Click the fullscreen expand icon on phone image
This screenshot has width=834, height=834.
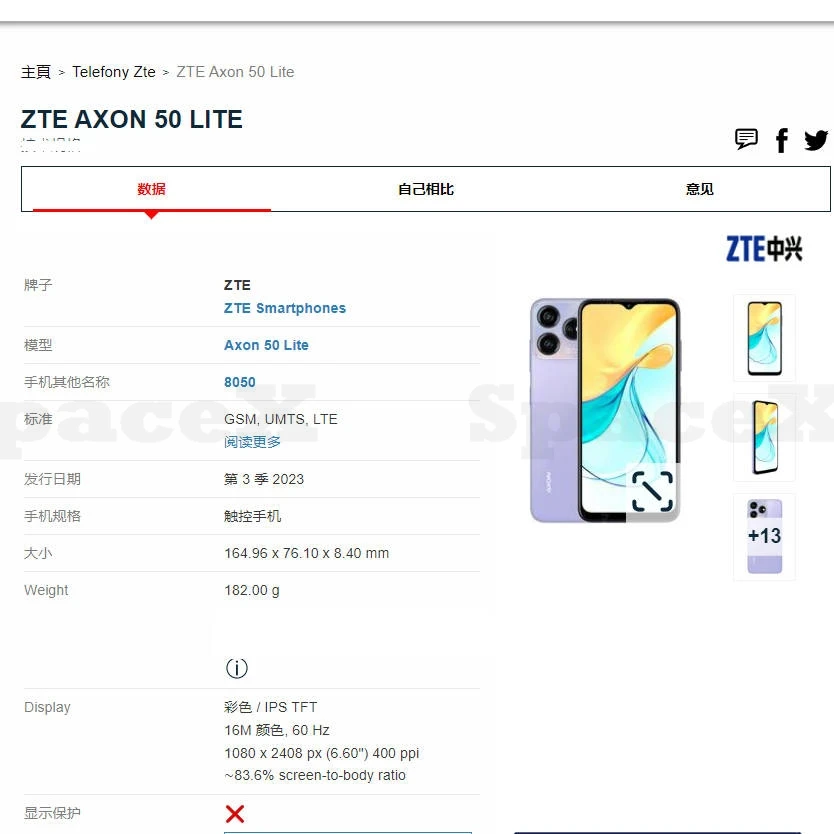pyautogui.click(x=652, y=491)
